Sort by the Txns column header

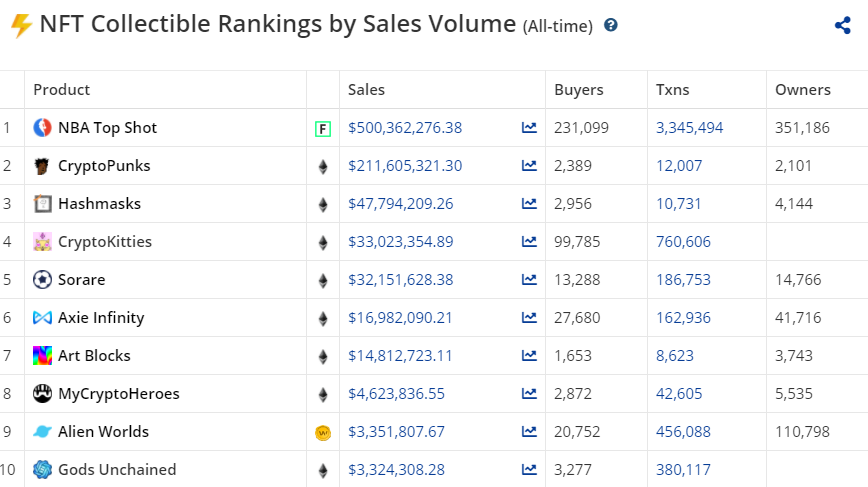673,90
